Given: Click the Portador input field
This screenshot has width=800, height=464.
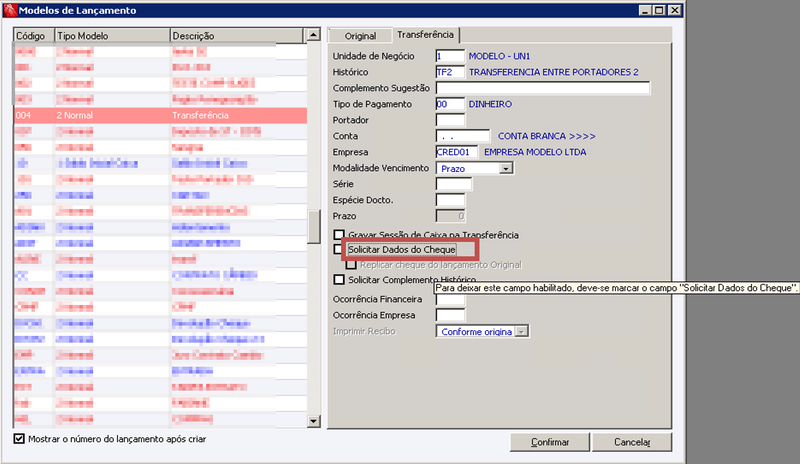Looking at the screenshot, I should pos(450,120).
